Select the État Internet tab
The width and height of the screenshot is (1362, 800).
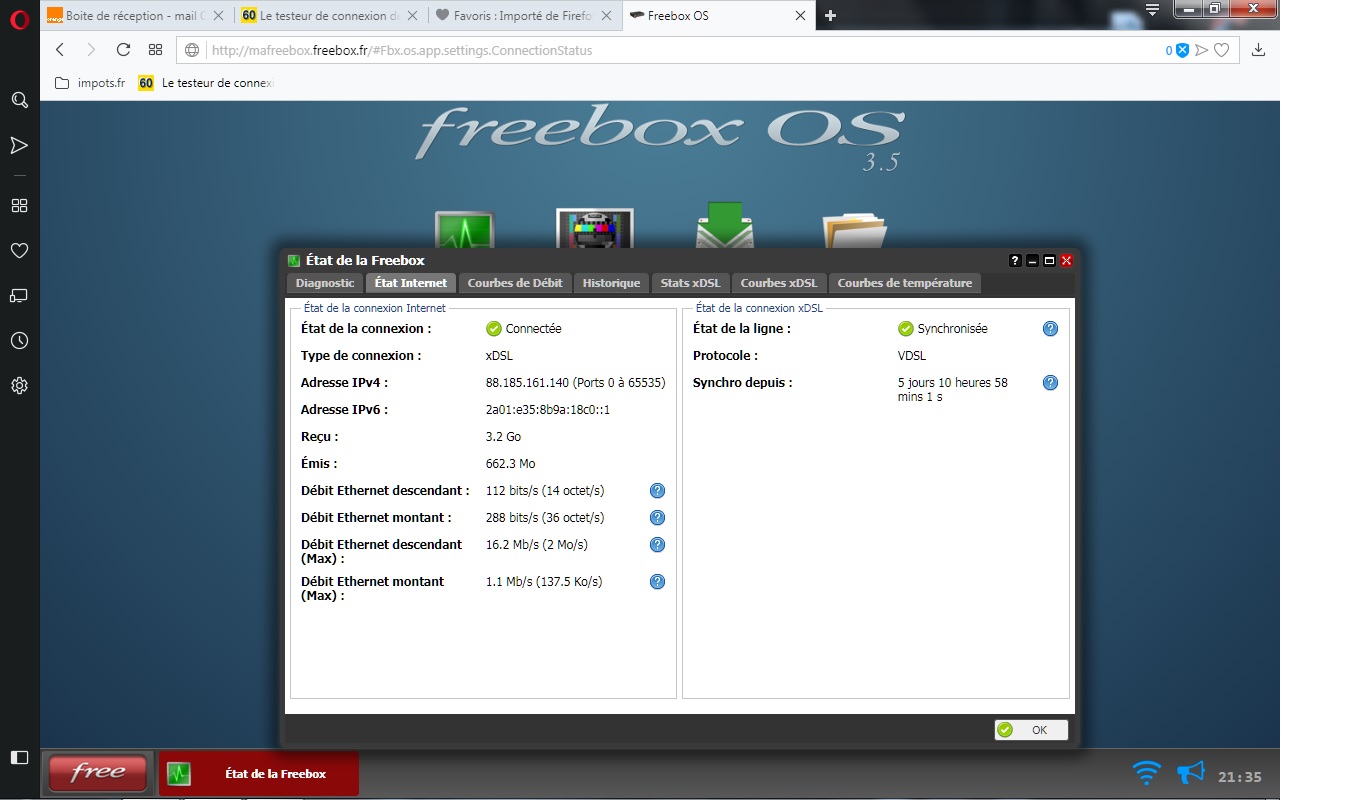click(411, 283)
